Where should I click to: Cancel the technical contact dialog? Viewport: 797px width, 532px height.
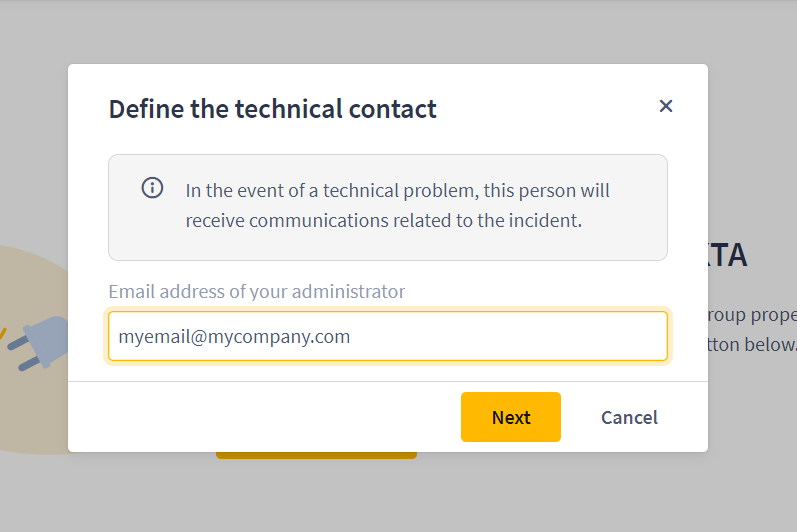click(629, 418)
